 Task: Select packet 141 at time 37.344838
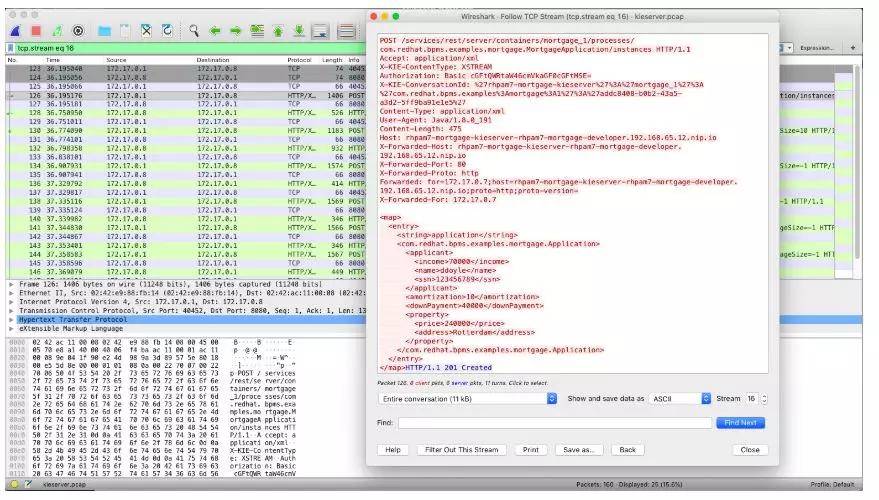[x=186, y=228]
